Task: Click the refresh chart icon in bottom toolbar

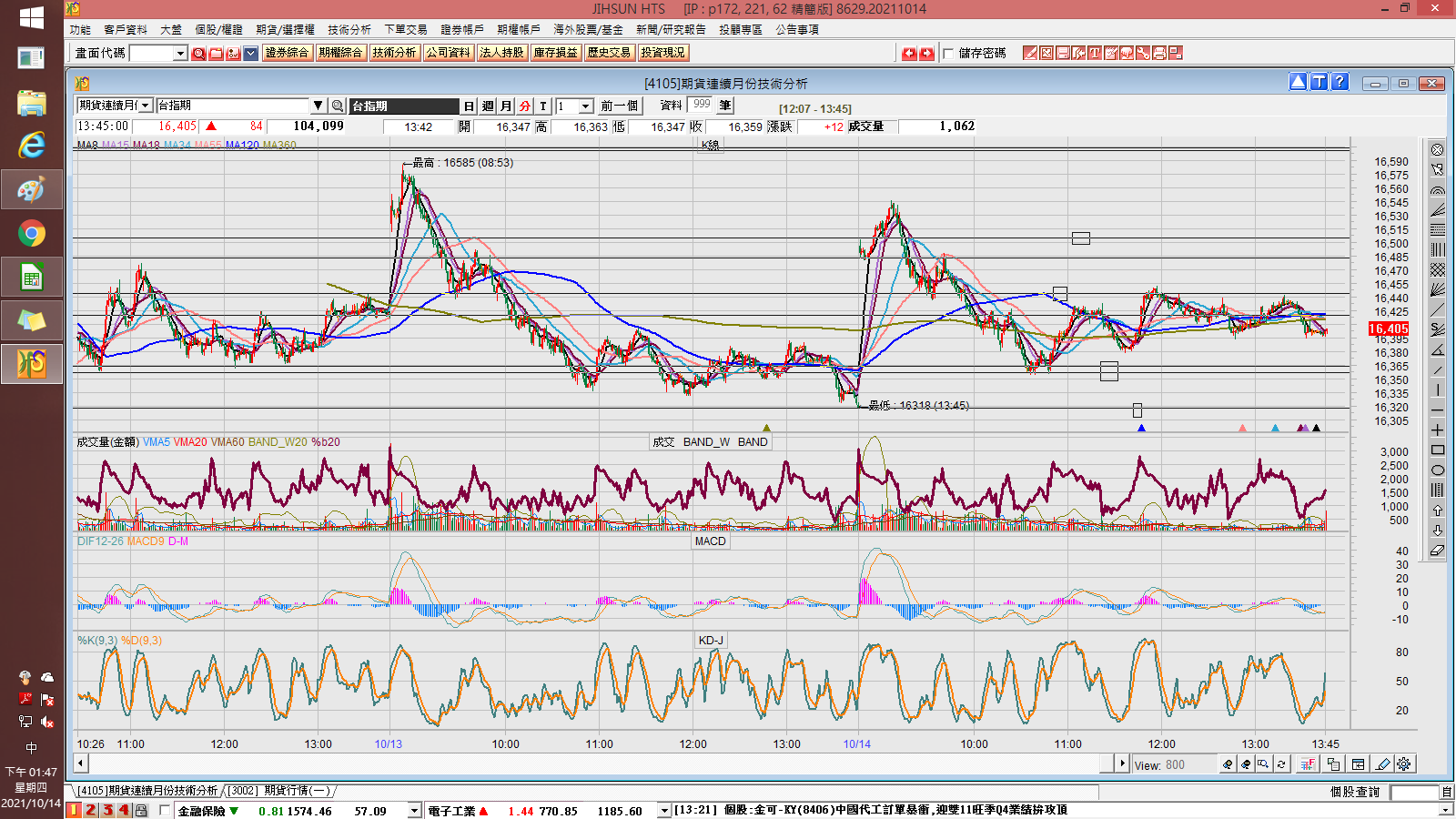Action: coord(1281,764)
